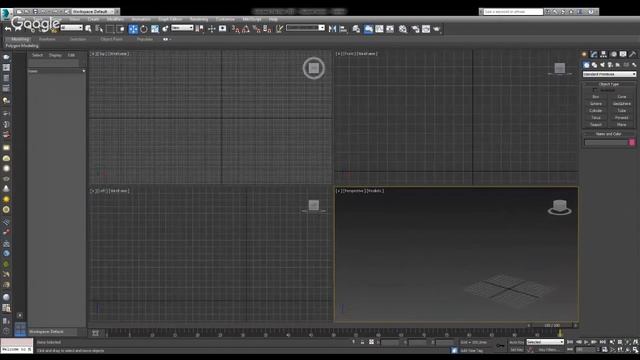Screen dimensions: 640x360
Task: Switch to the Display command panel tab
Action: tap(623, 54)
